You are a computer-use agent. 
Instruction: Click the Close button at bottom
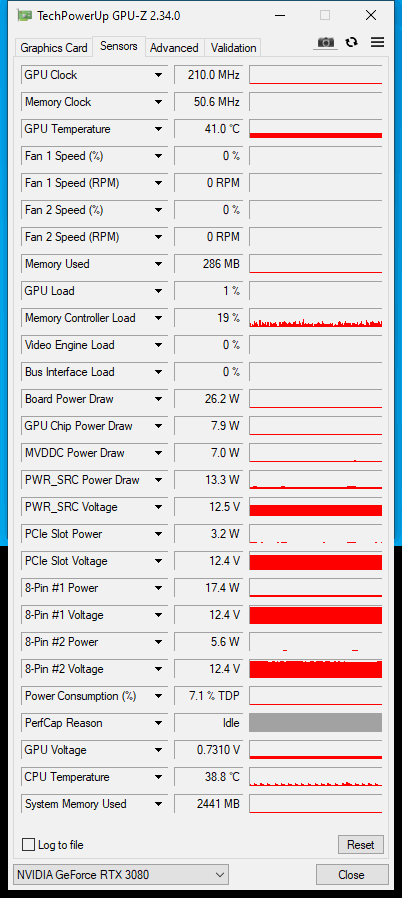[352, 875]
